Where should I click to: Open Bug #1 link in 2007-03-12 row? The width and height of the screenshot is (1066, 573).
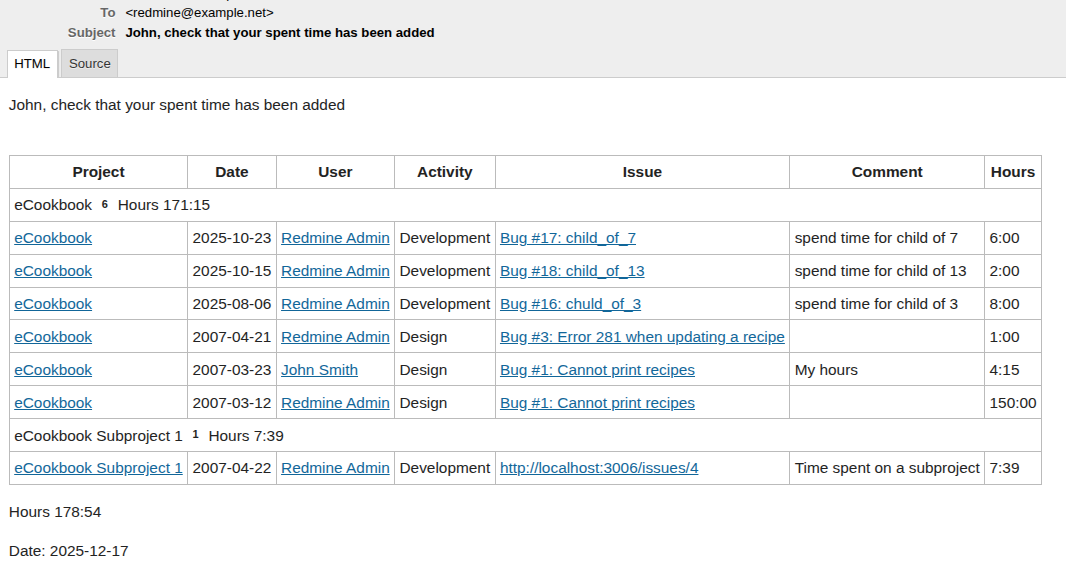click(597, 403)
